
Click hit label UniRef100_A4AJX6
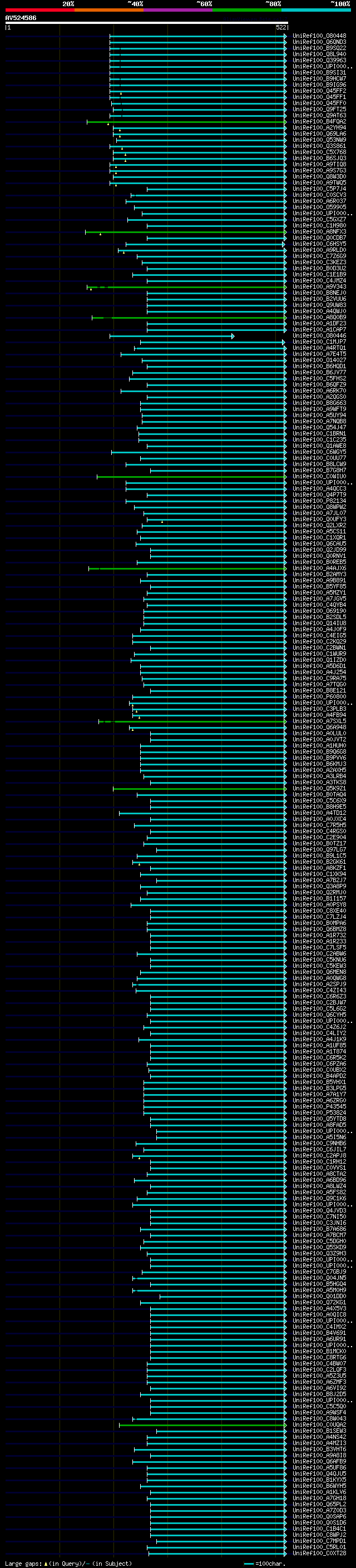[319, 568]
